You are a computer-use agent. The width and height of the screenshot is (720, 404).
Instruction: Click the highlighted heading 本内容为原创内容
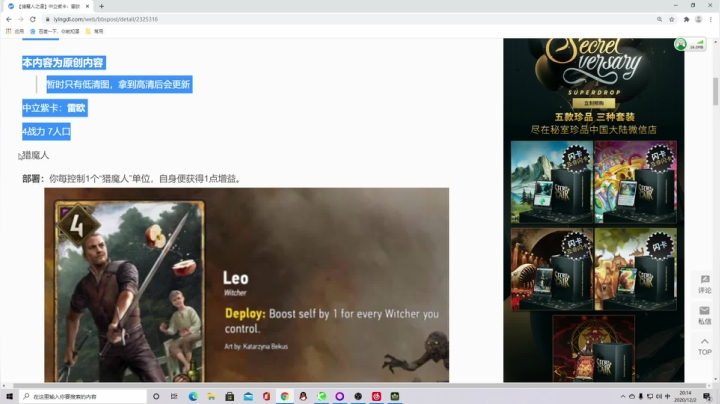click(63, 62)
